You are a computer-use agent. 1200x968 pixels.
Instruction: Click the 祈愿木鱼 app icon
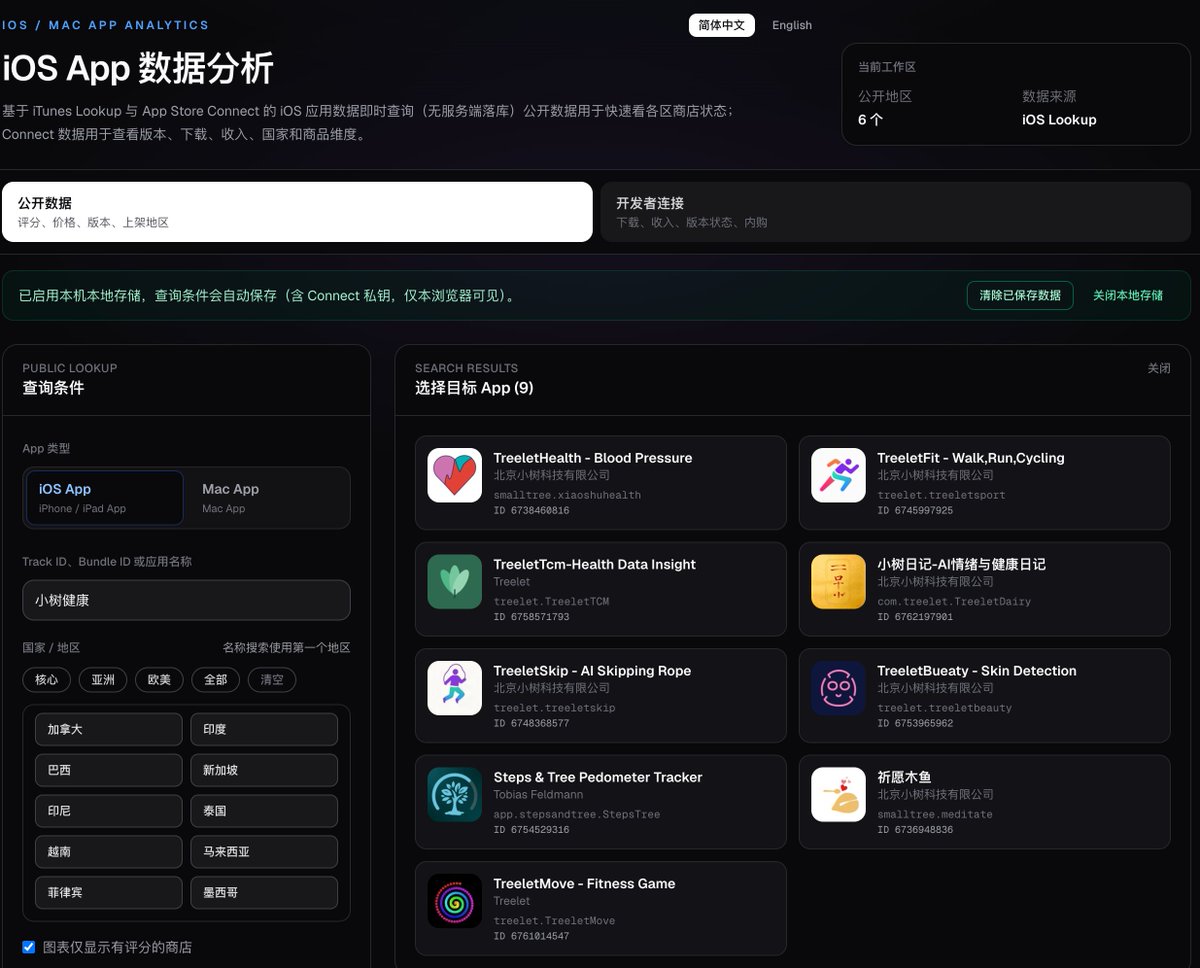coord(838,795)
